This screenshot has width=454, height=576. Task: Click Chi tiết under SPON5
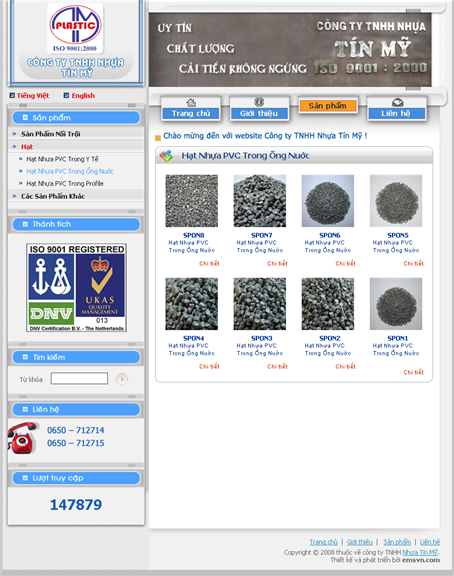pyautogui.click(x=414, y=263)
